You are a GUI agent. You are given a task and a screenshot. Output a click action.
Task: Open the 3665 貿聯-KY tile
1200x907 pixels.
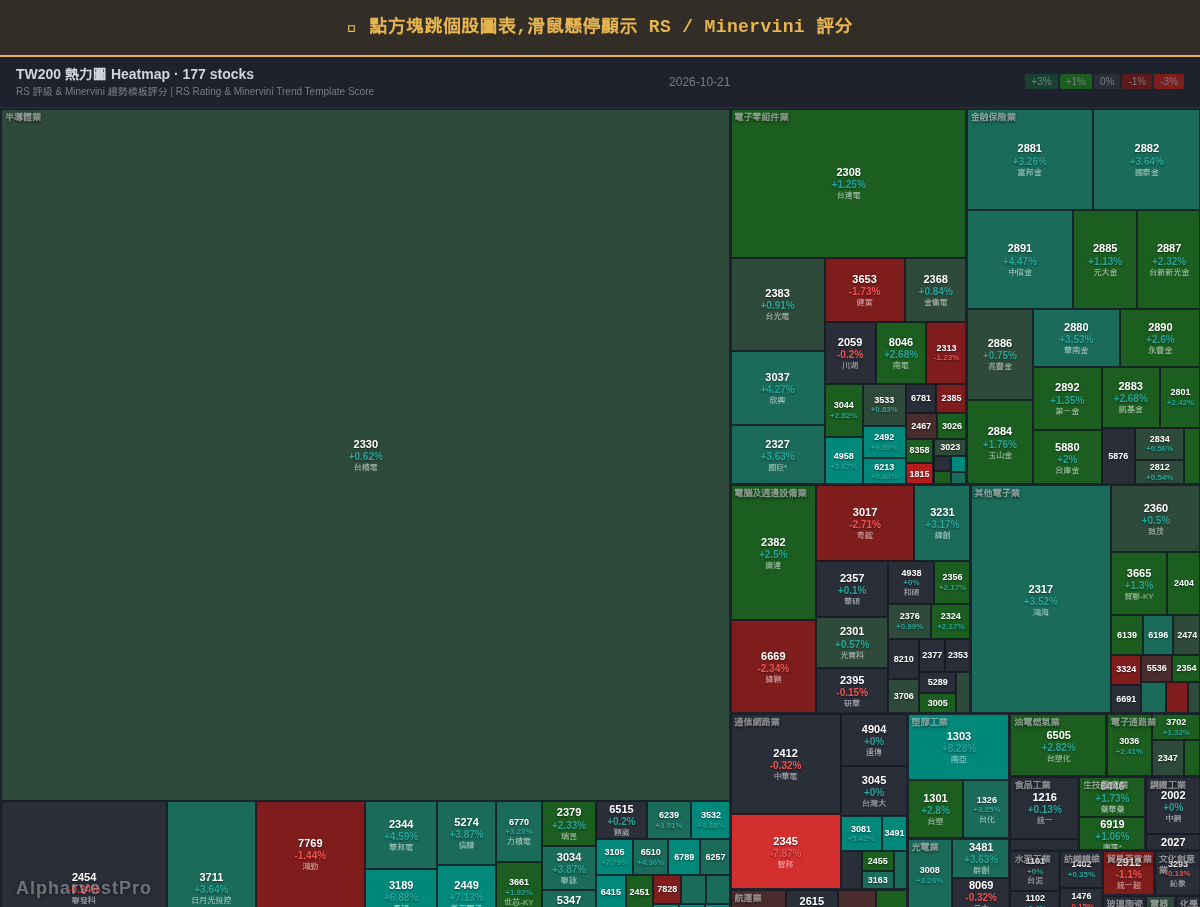coord(1138,583)
